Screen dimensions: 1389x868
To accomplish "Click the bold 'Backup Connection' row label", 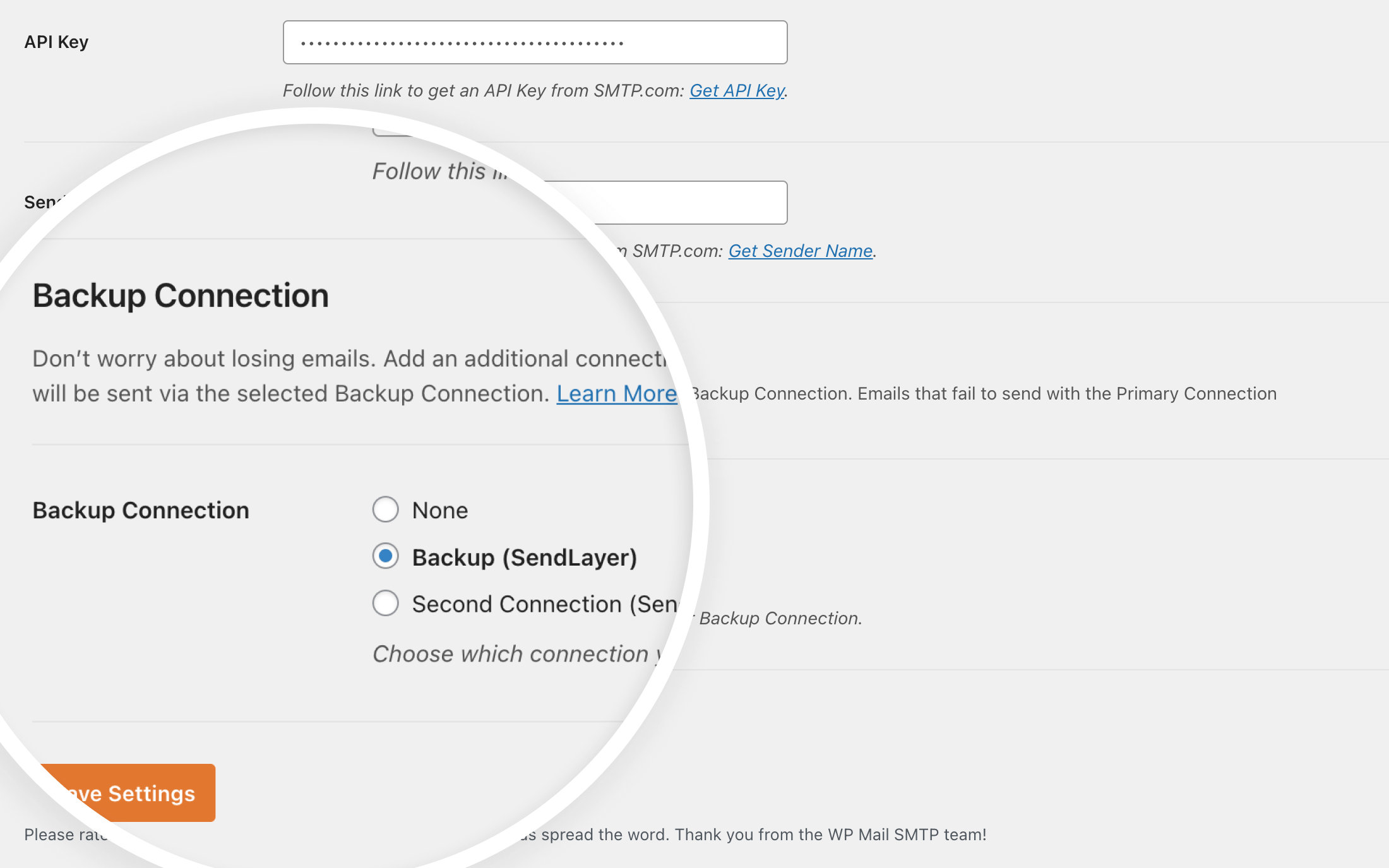I will (x=141, y=510).
